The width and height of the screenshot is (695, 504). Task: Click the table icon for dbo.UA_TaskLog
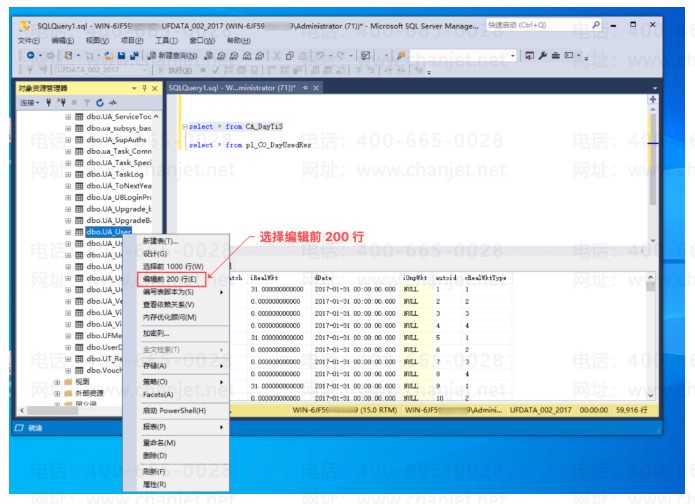pyautogui.click(x=79, y=174)
